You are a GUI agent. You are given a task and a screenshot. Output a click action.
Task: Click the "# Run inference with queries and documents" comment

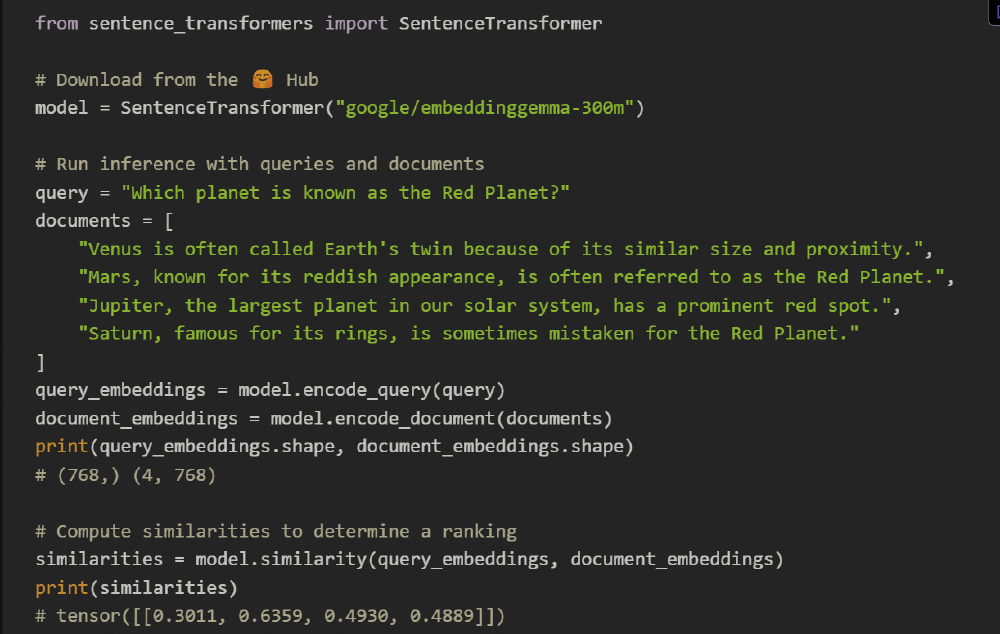(x=259, y=163)
